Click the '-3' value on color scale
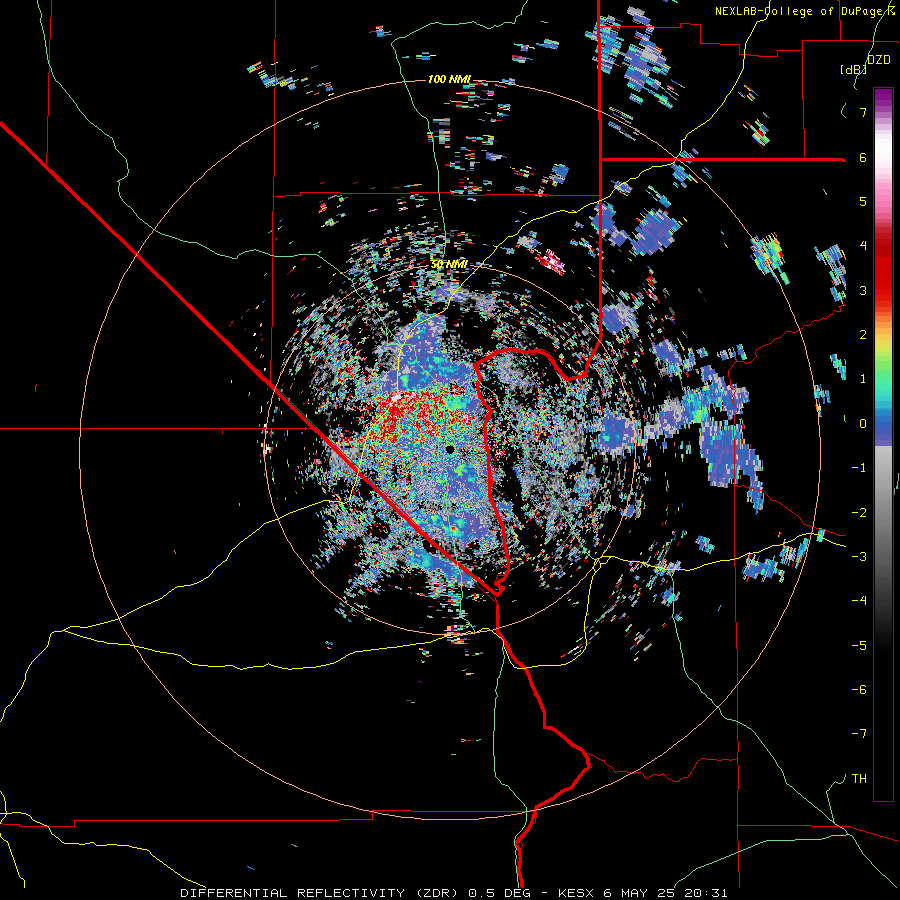The width and height of the screenshot is (900, 900). [859, 557]
